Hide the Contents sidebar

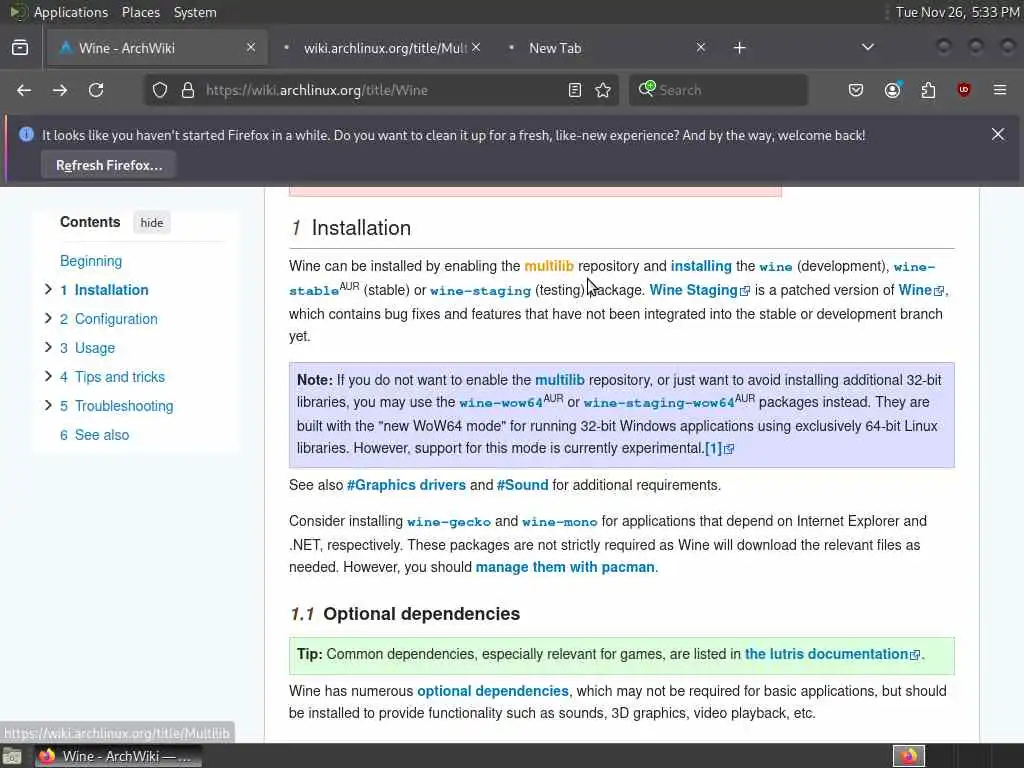[x=152, y=223]
